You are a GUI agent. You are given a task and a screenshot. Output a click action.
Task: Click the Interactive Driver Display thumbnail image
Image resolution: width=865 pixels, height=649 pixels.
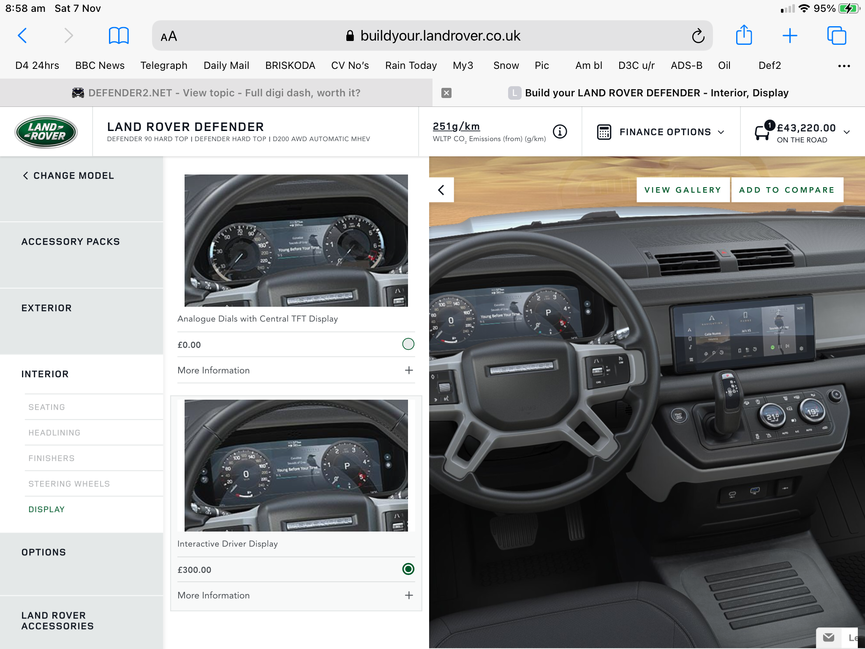coord(296,466)
